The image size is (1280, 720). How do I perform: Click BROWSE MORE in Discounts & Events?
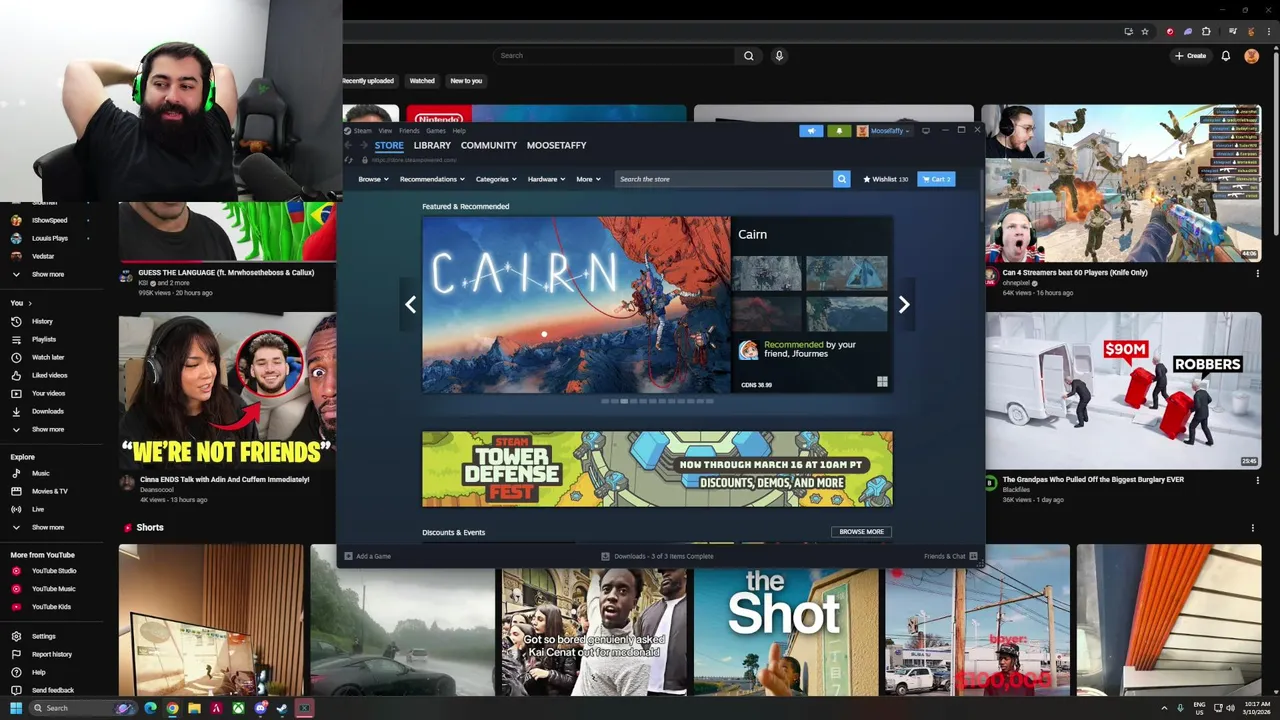pyautogui.click(x=861, y=532)
